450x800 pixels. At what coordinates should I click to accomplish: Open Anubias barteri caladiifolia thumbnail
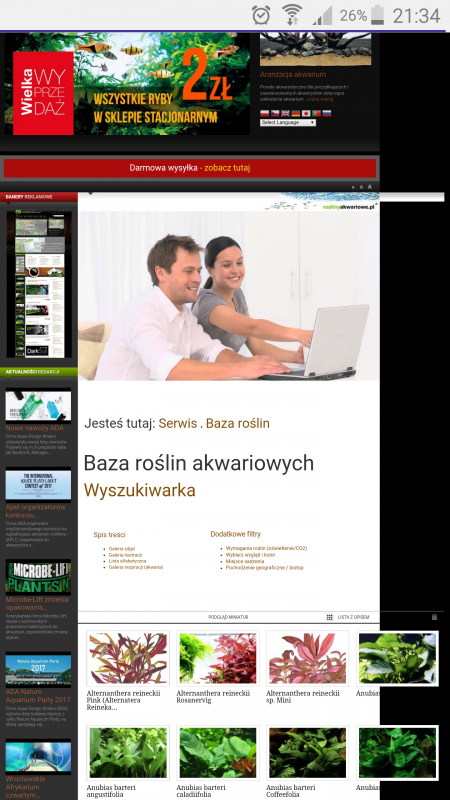coord(218,753)
